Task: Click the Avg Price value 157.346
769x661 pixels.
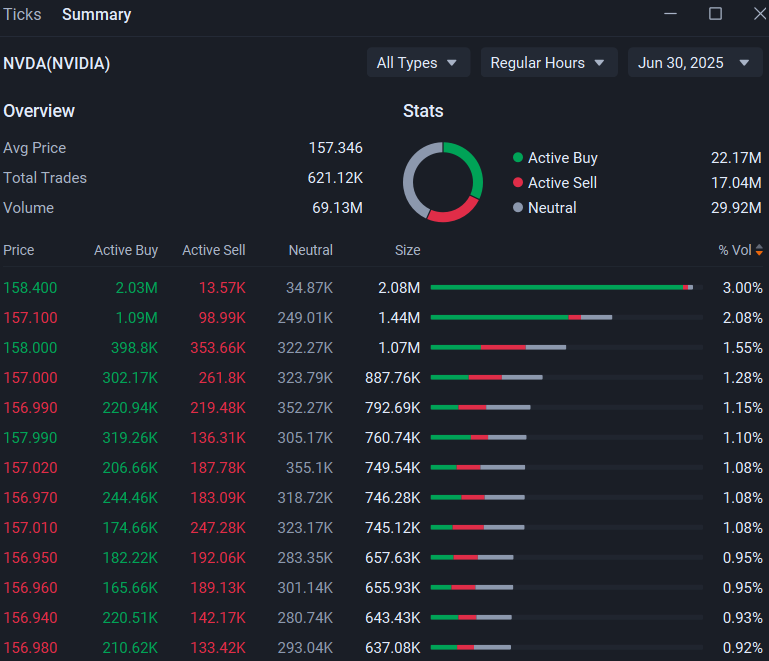Action: click(x=335, y=148)
